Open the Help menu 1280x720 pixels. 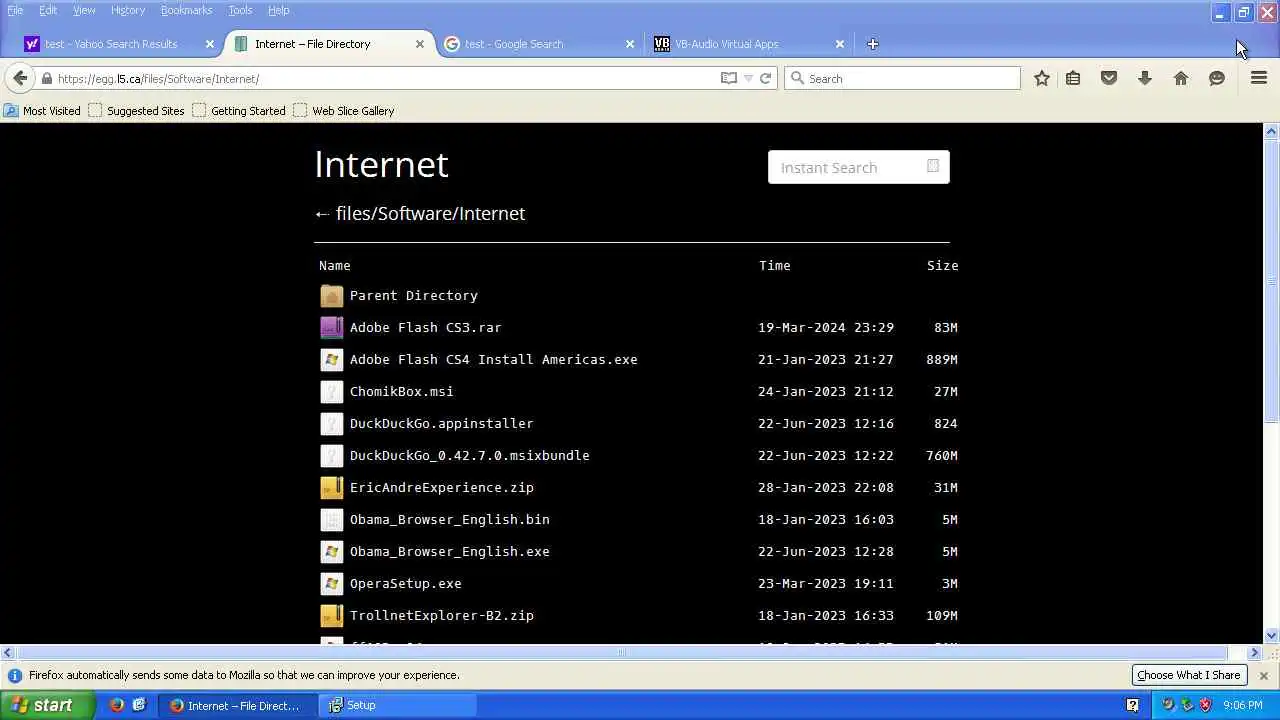(279, 10)
